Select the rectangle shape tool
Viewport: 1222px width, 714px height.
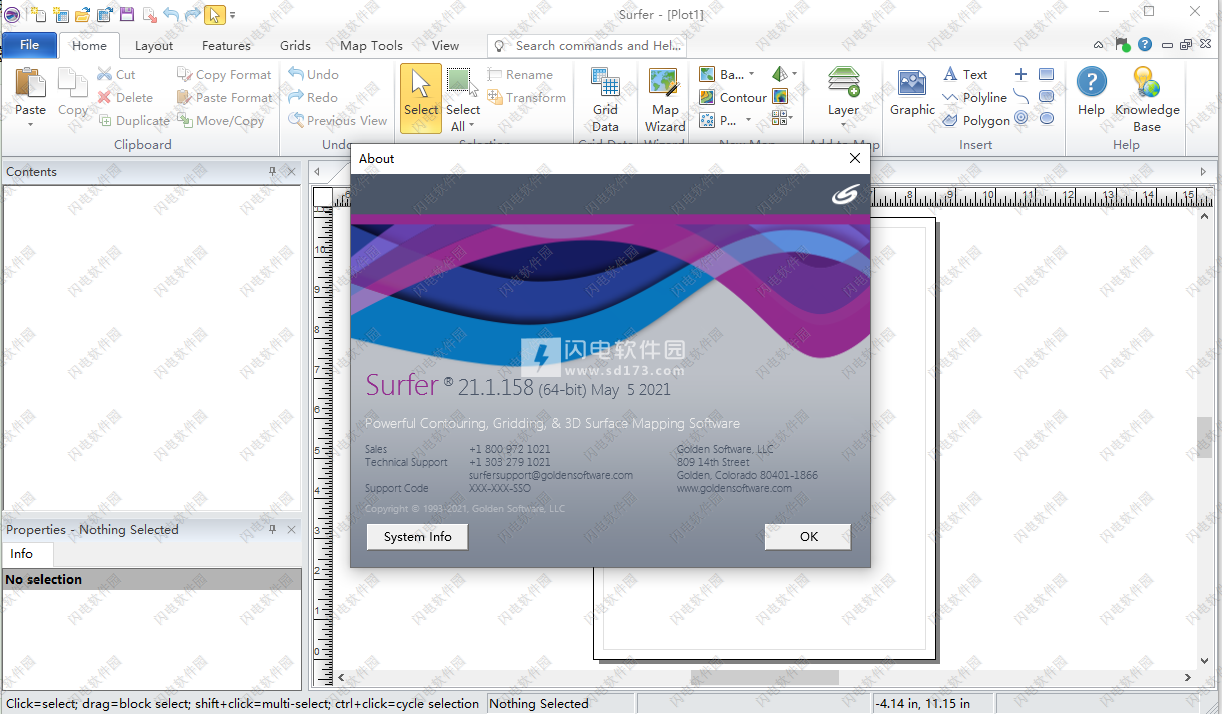[1047, 74]
